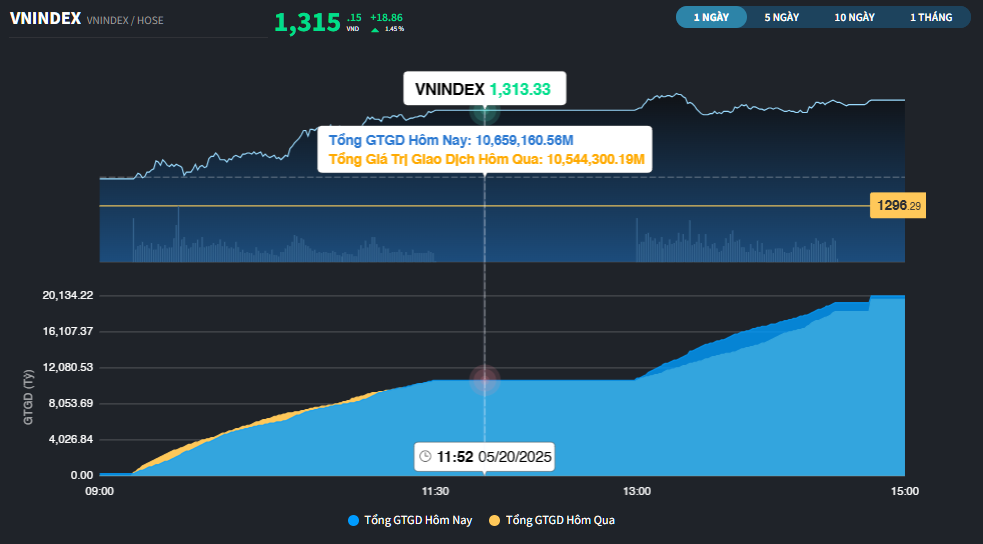Click the yellow Hôm Qua legend dot
Image resolution: width=983 pixels, height=544 pixels.
pos(495,520)
